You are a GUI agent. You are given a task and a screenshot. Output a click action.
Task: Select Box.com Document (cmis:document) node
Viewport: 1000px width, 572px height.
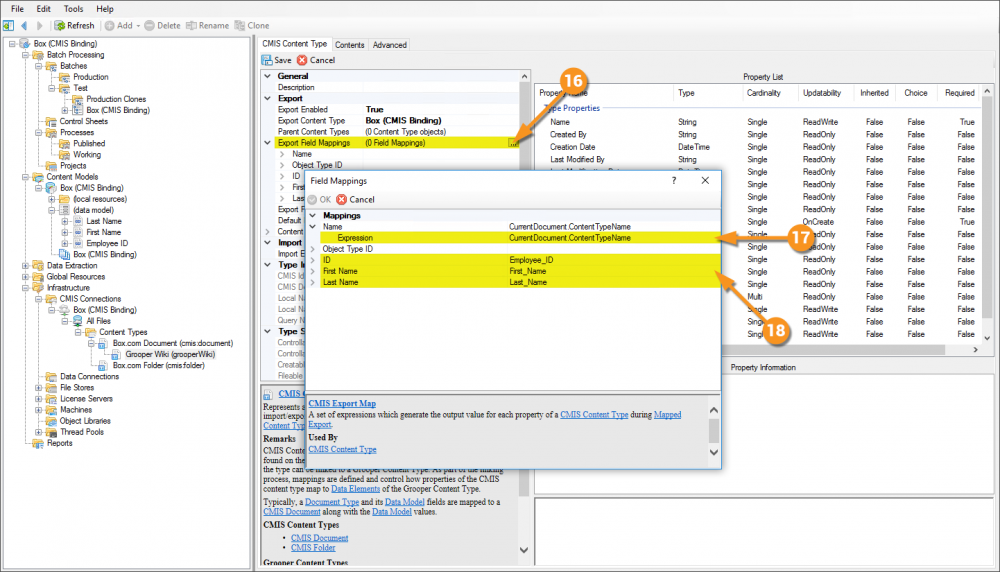tap(173, 343)
